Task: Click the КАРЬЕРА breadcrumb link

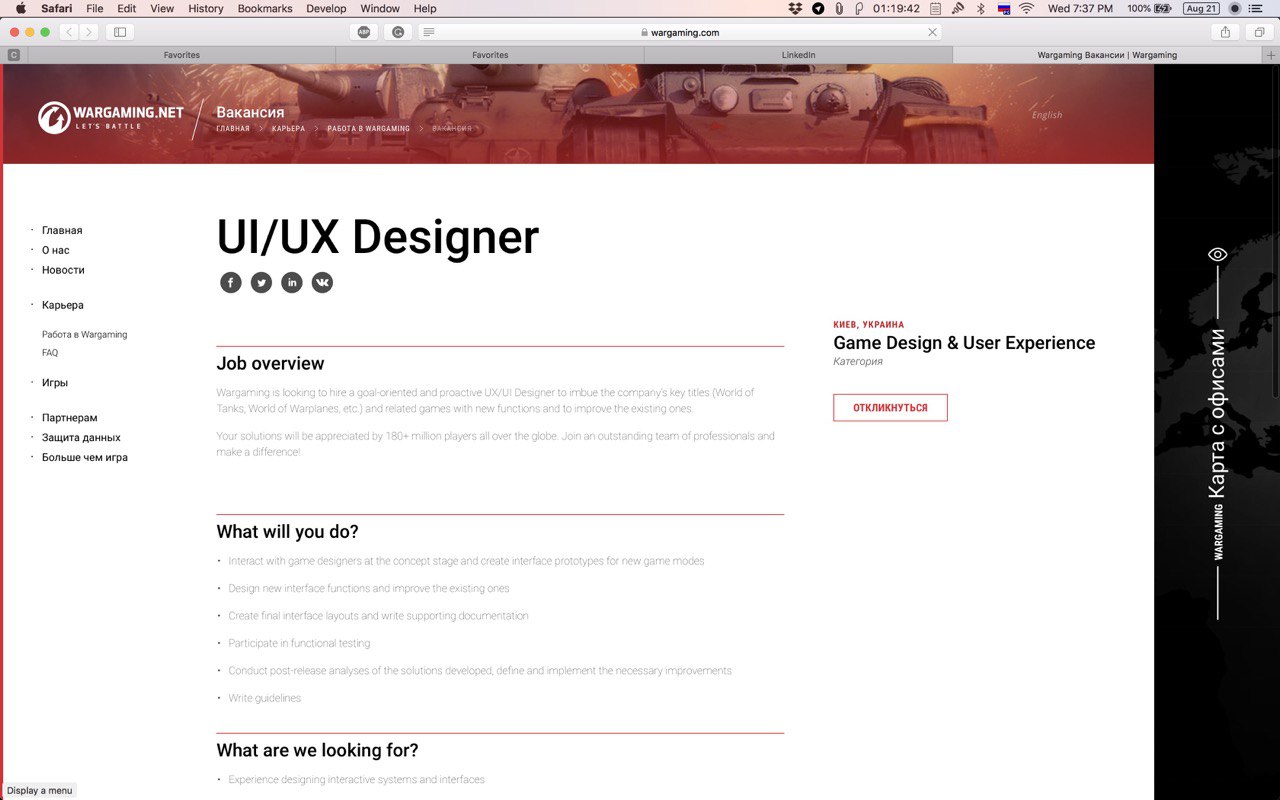Action: 288,129
